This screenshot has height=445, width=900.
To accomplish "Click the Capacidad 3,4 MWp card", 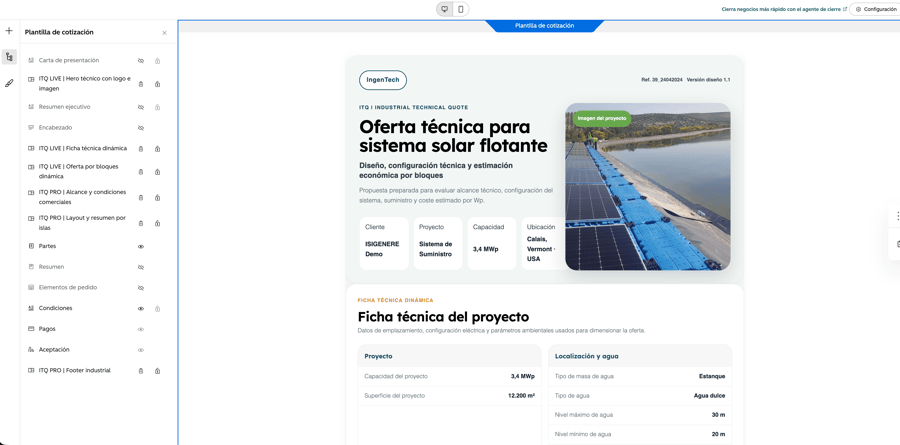I will point(492,243).
